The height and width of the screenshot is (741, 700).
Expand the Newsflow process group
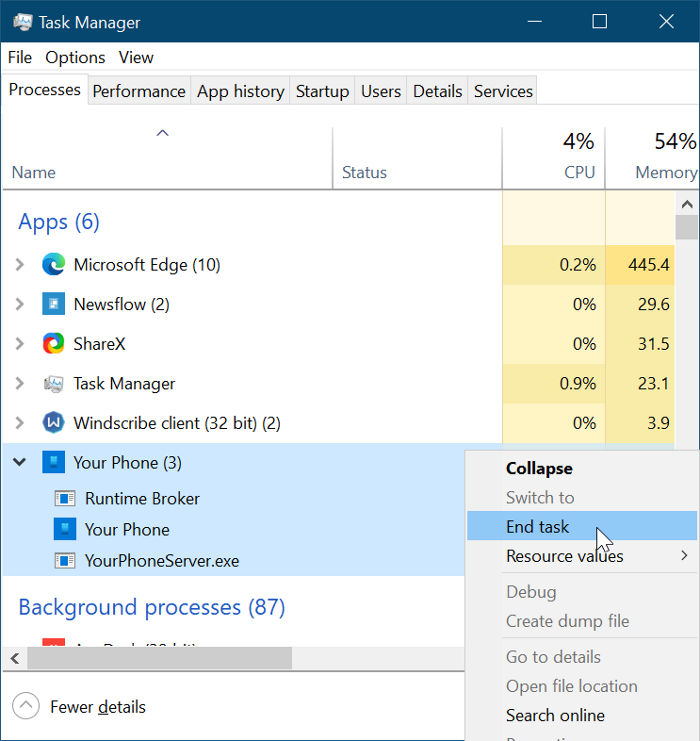pyautogui.click(x=19, y=304)
